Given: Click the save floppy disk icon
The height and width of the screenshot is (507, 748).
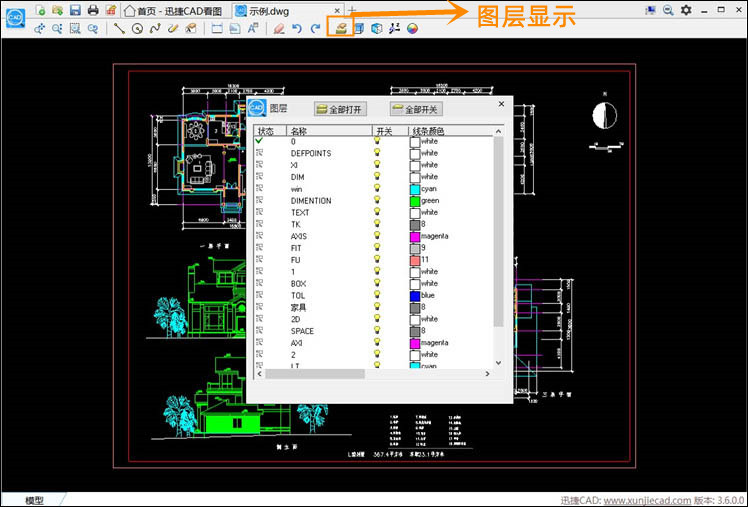Looking at the screenshot, I should coord(75,10).
